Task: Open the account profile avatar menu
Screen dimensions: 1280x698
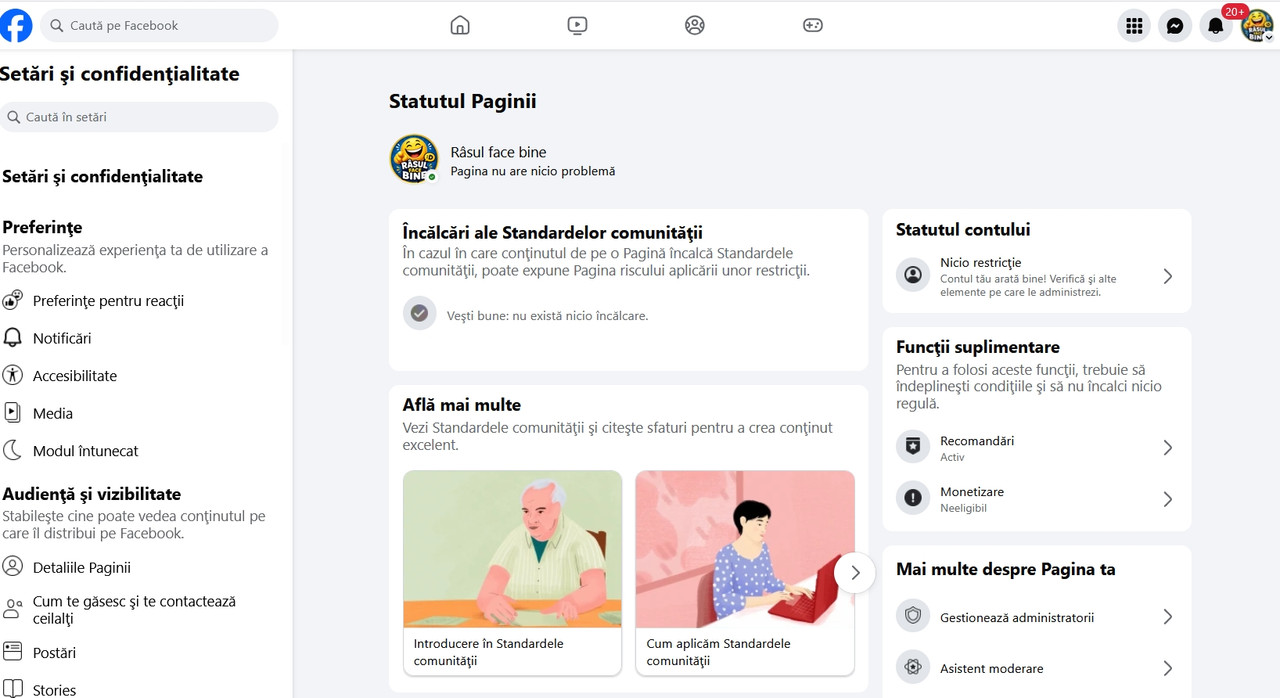Action: (x=1257, y=26)
